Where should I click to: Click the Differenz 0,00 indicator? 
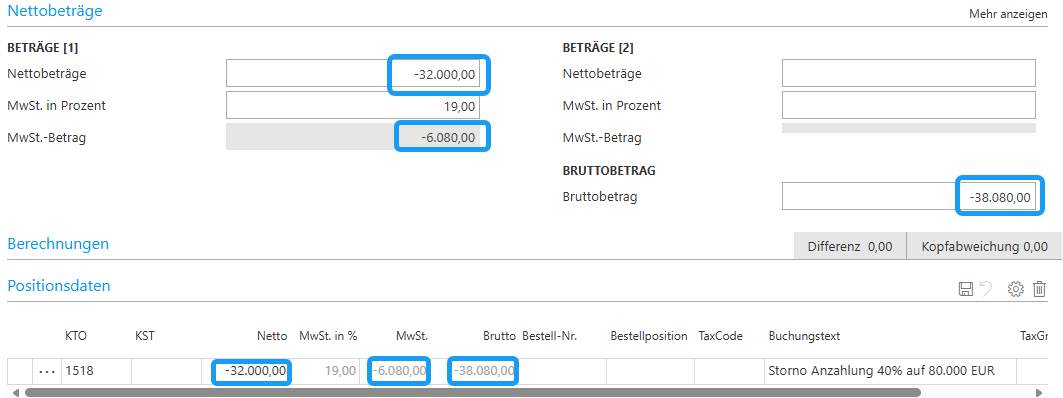tap(850, 247)
